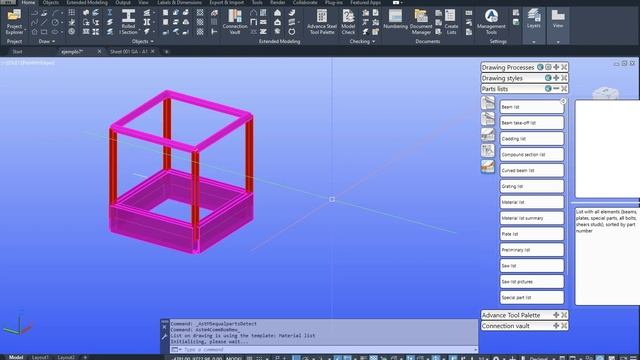Click the line tool in Draw panel
Image resolution: width=640 pixels, height=360 pixels.
[x=44, y=22]
